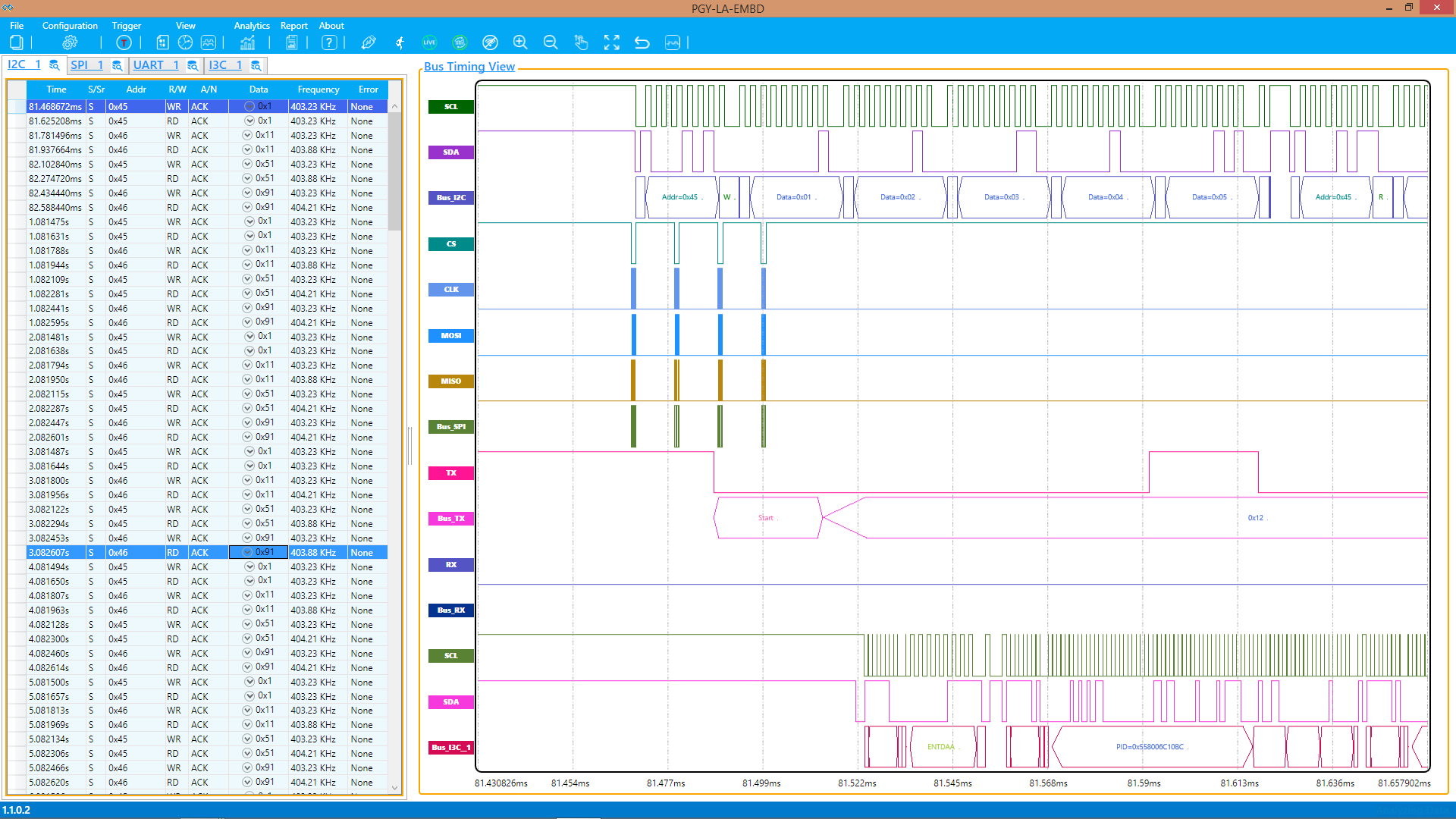The image size is (1456, 819).
Task: Click the search icon on SPI_1 tab
Action: point(117,66)
